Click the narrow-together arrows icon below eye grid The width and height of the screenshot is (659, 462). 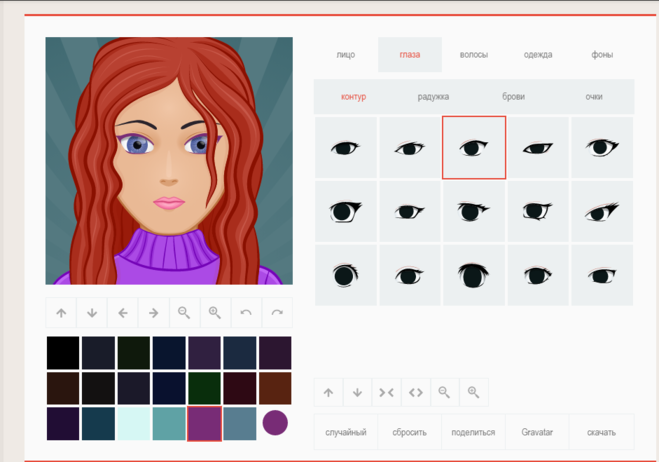(386, 393)
